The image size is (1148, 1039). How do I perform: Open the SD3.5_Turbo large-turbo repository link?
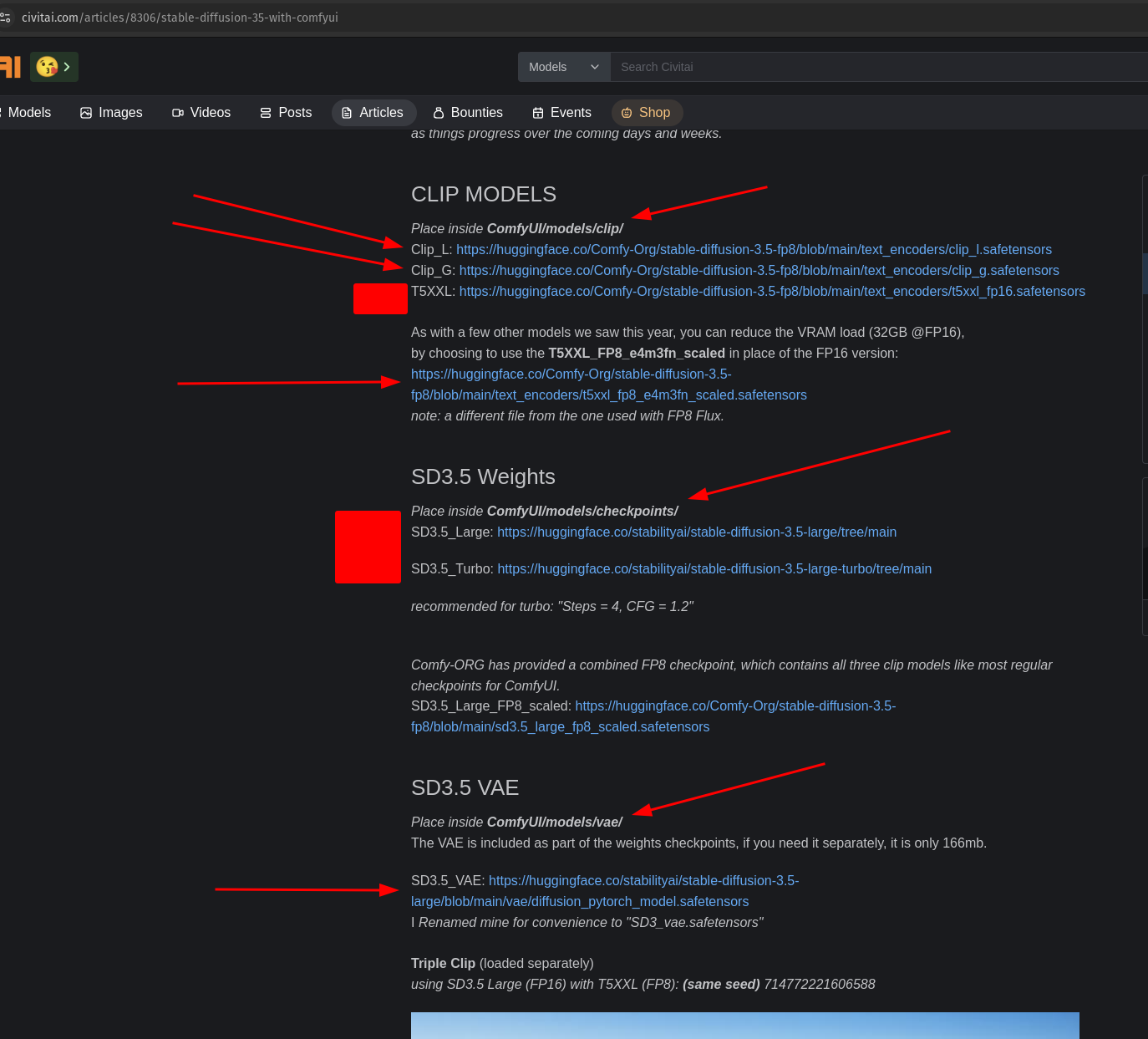[714, 569]
